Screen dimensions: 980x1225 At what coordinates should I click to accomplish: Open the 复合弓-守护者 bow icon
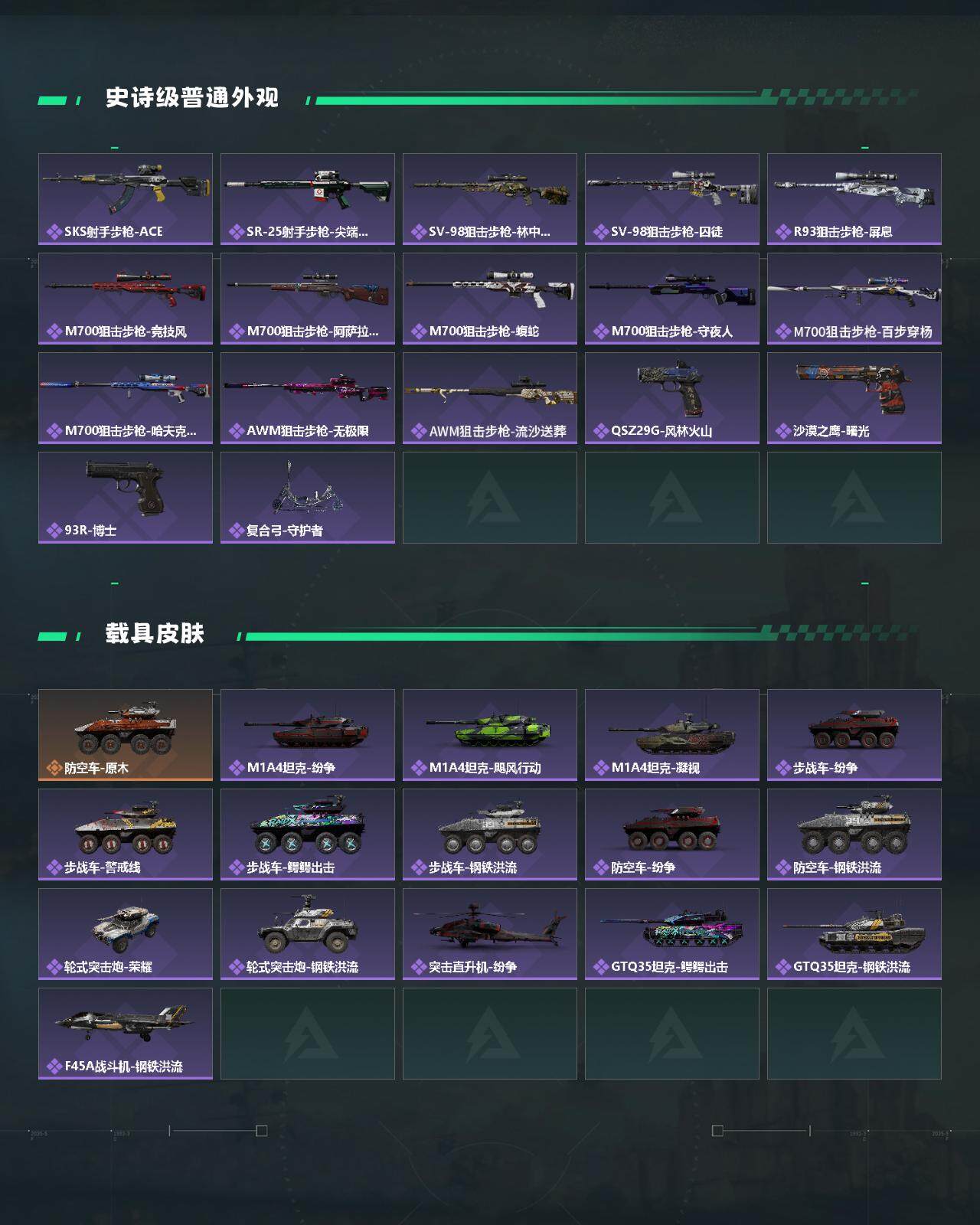pos(306,488)
